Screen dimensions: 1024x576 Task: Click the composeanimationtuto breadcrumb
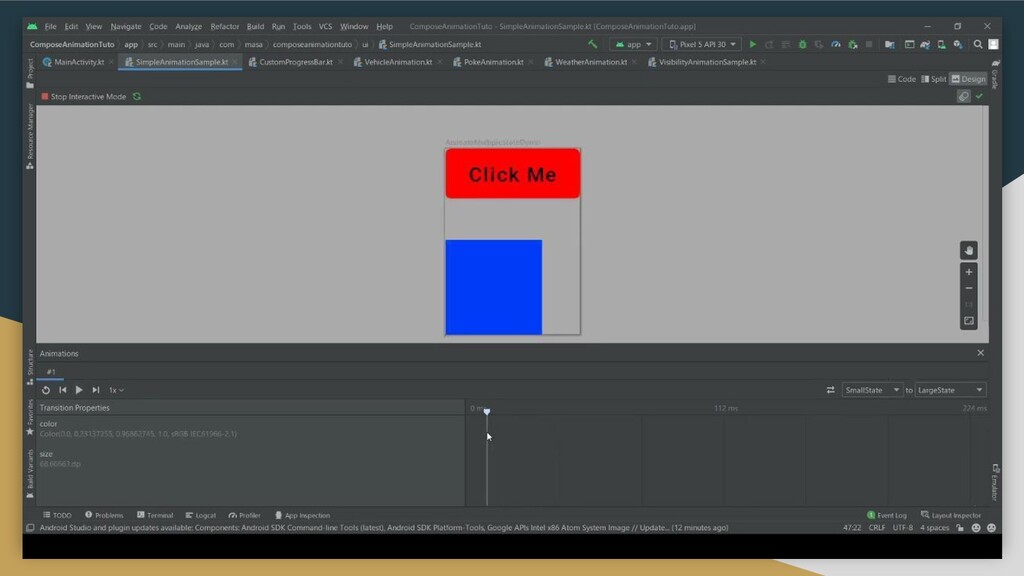pos(312,44)
